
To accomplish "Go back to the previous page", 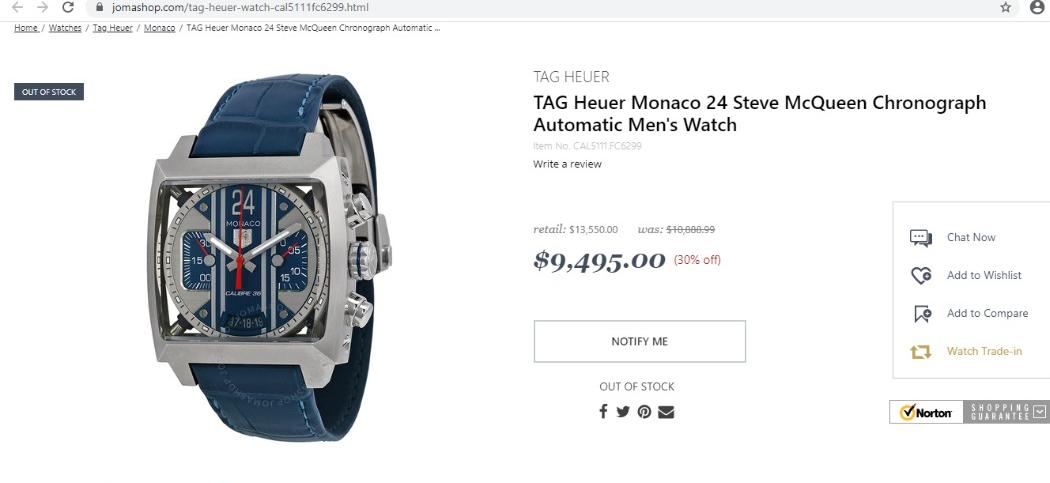I will [x=17, y=7].
